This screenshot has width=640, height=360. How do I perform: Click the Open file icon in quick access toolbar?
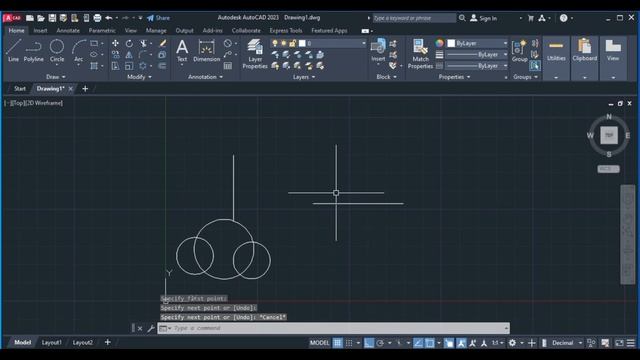tap(41, 18)
